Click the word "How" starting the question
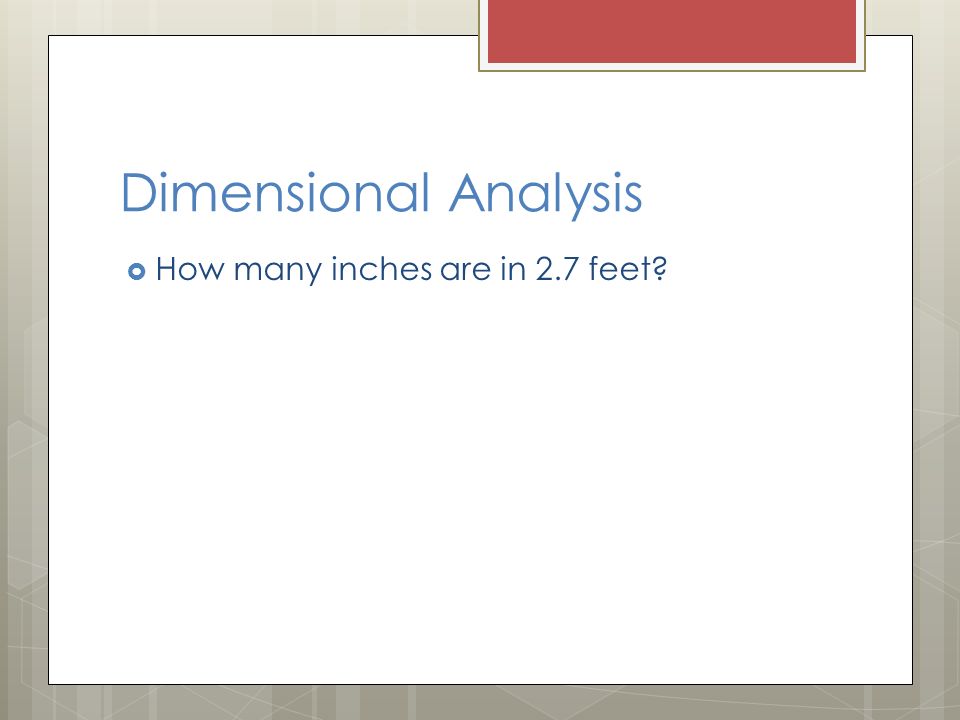Image resolution: width=960 pixels, height=720 pixels. [x=190, y=269]
